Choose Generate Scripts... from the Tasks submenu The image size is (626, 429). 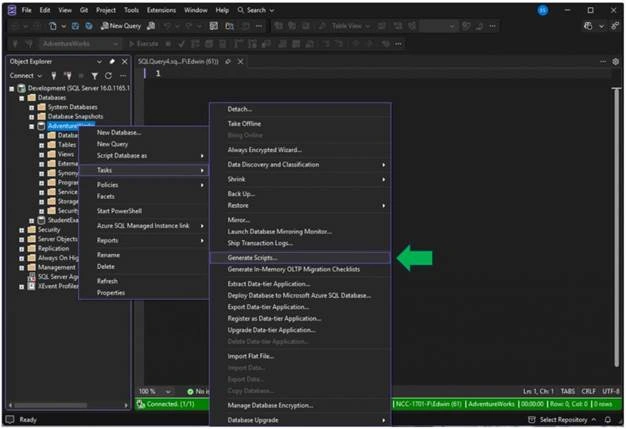pyautogui.click(x=300, y=258)
